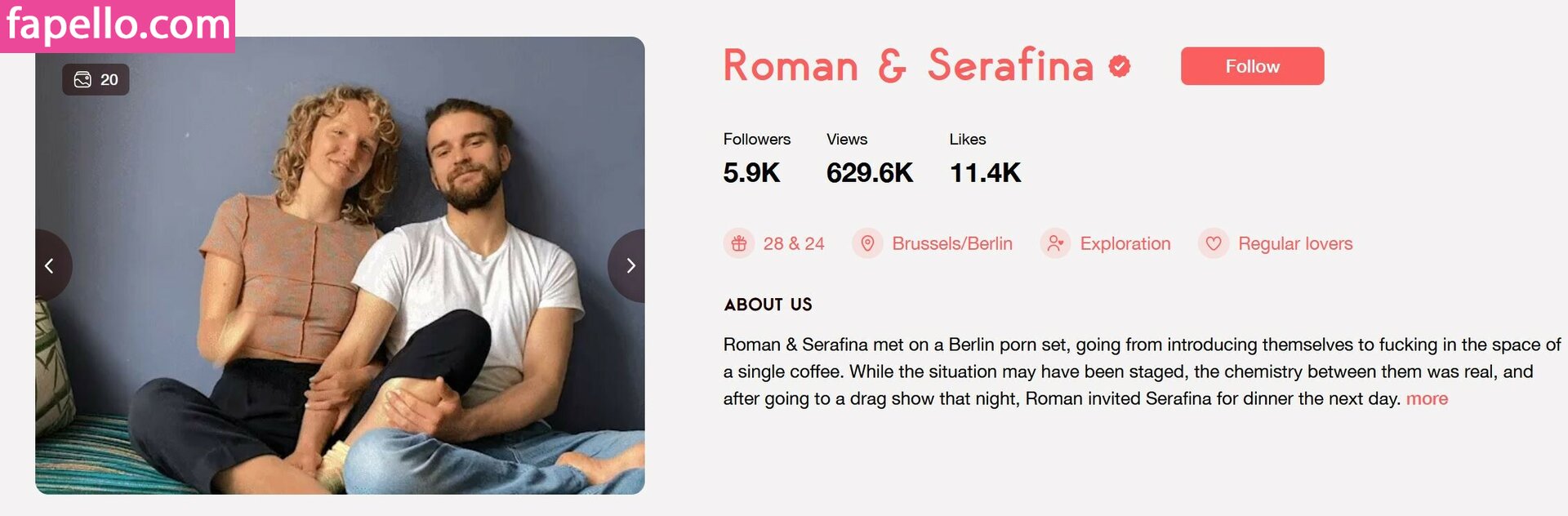This screenshot has width=1568, height=516.
Task: Click the Followers count 5.9K
Action: [751, 172]
